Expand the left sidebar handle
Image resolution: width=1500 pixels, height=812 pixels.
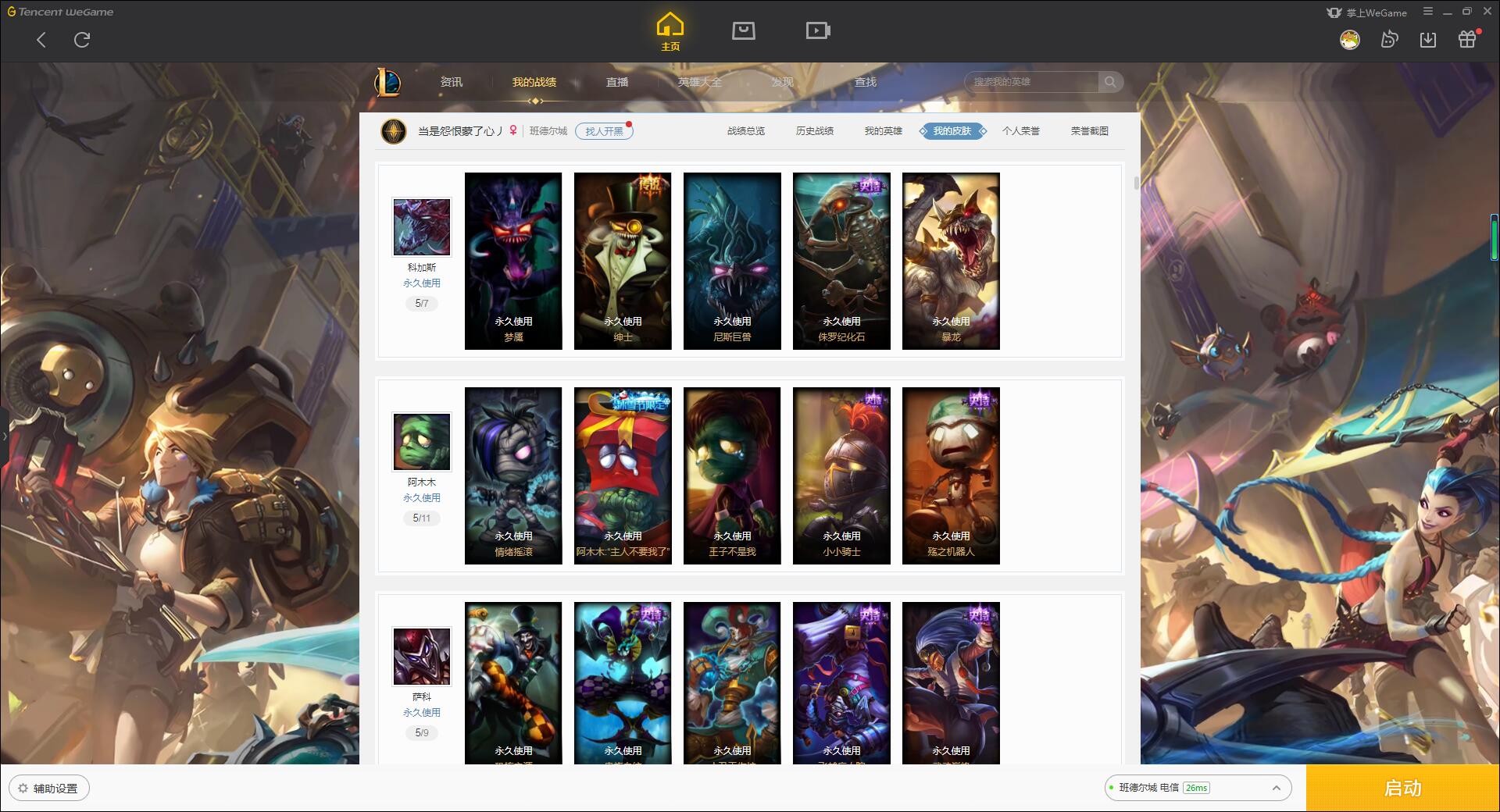[x=4, y=436]
